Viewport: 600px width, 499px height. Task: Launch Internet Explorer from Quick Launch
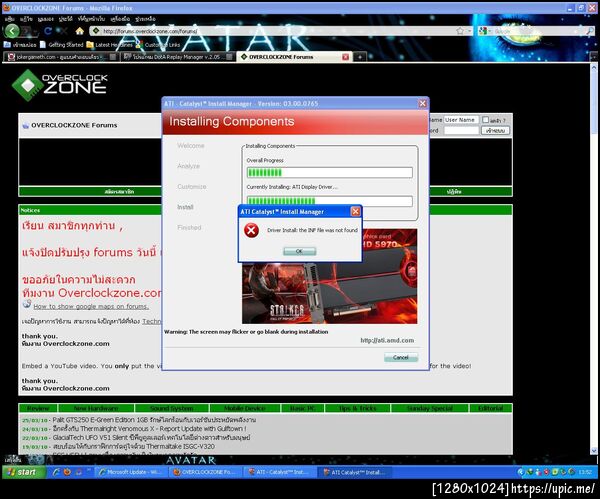tap(56, 472)
